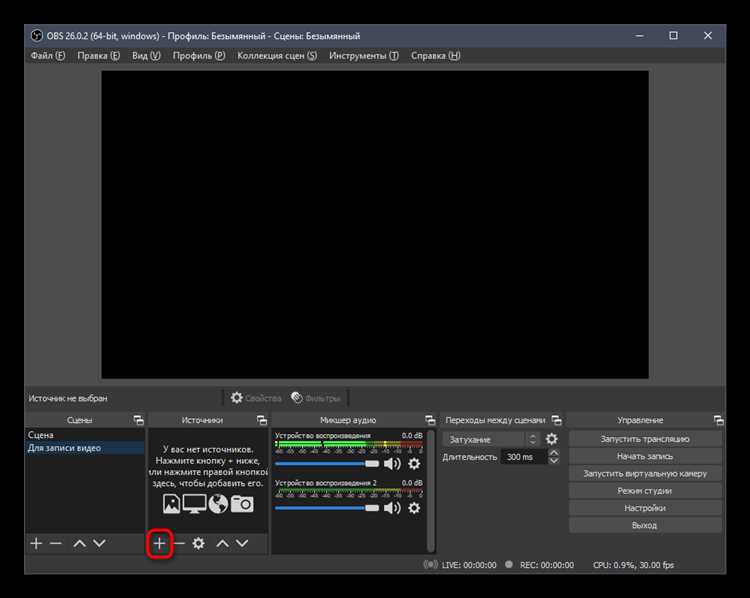Undock the Микшер аудио panel
Image resolution: width=750 pixels, height=598 pixels.
(x=430, y=420)
